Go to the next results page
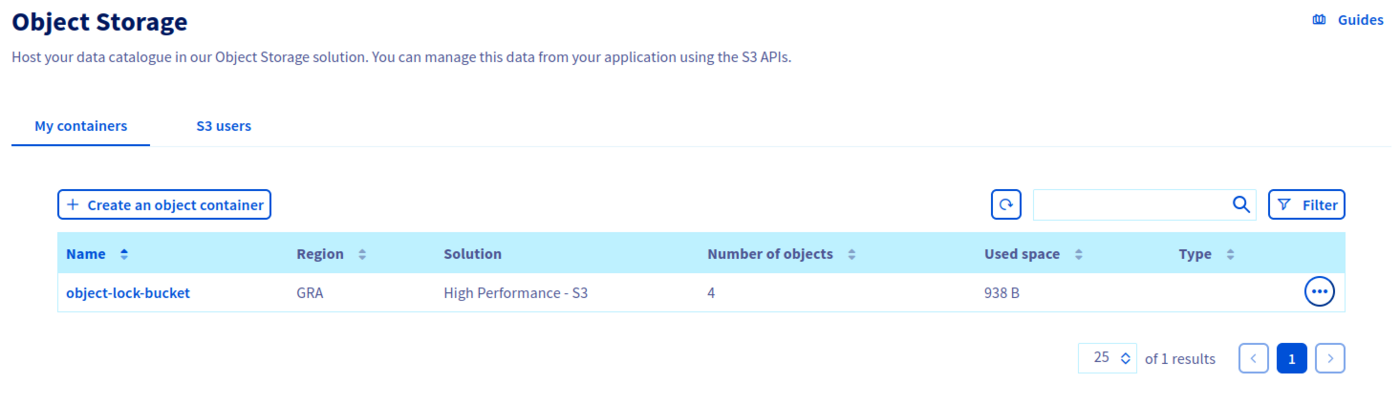 pos(1329,358)
